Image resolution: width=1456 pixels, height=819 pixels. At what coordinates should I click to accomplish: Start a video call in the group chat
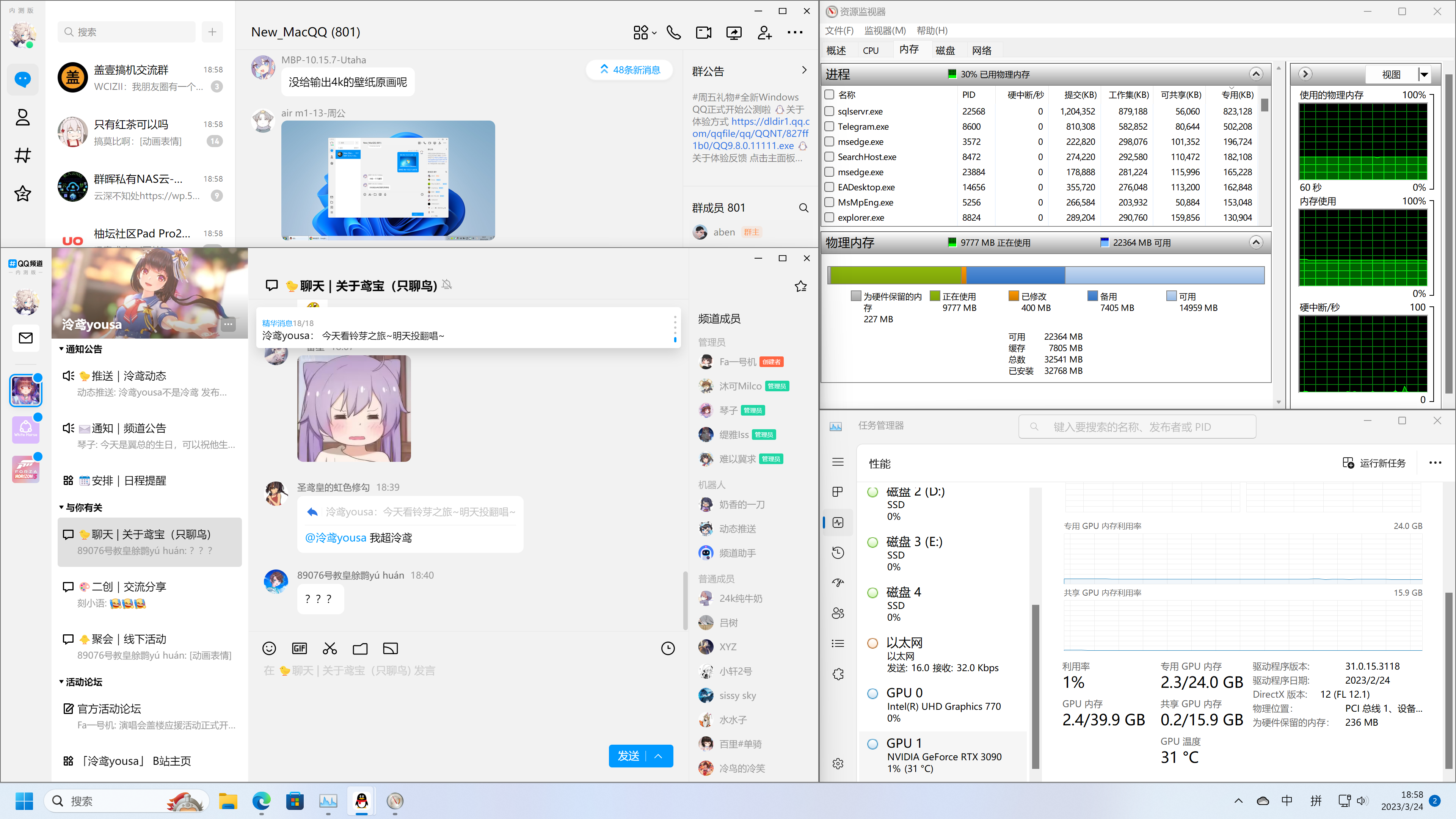pyautogui.click(x=704, y=32)
